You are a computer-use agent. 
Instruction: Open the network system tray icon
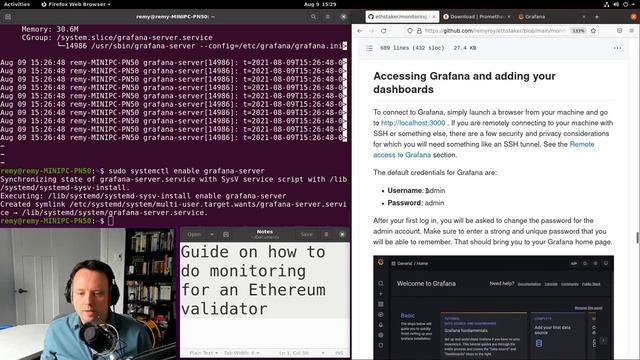tap(607, 4)
